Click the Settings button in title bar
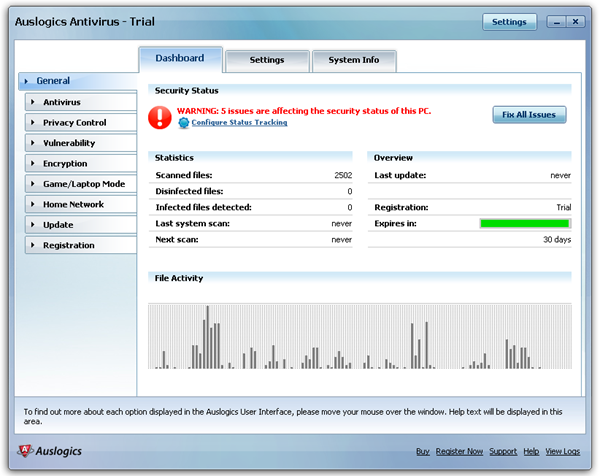Image resolution: width=600 pixels, height=476 pixels. click(x=509, y=22)
